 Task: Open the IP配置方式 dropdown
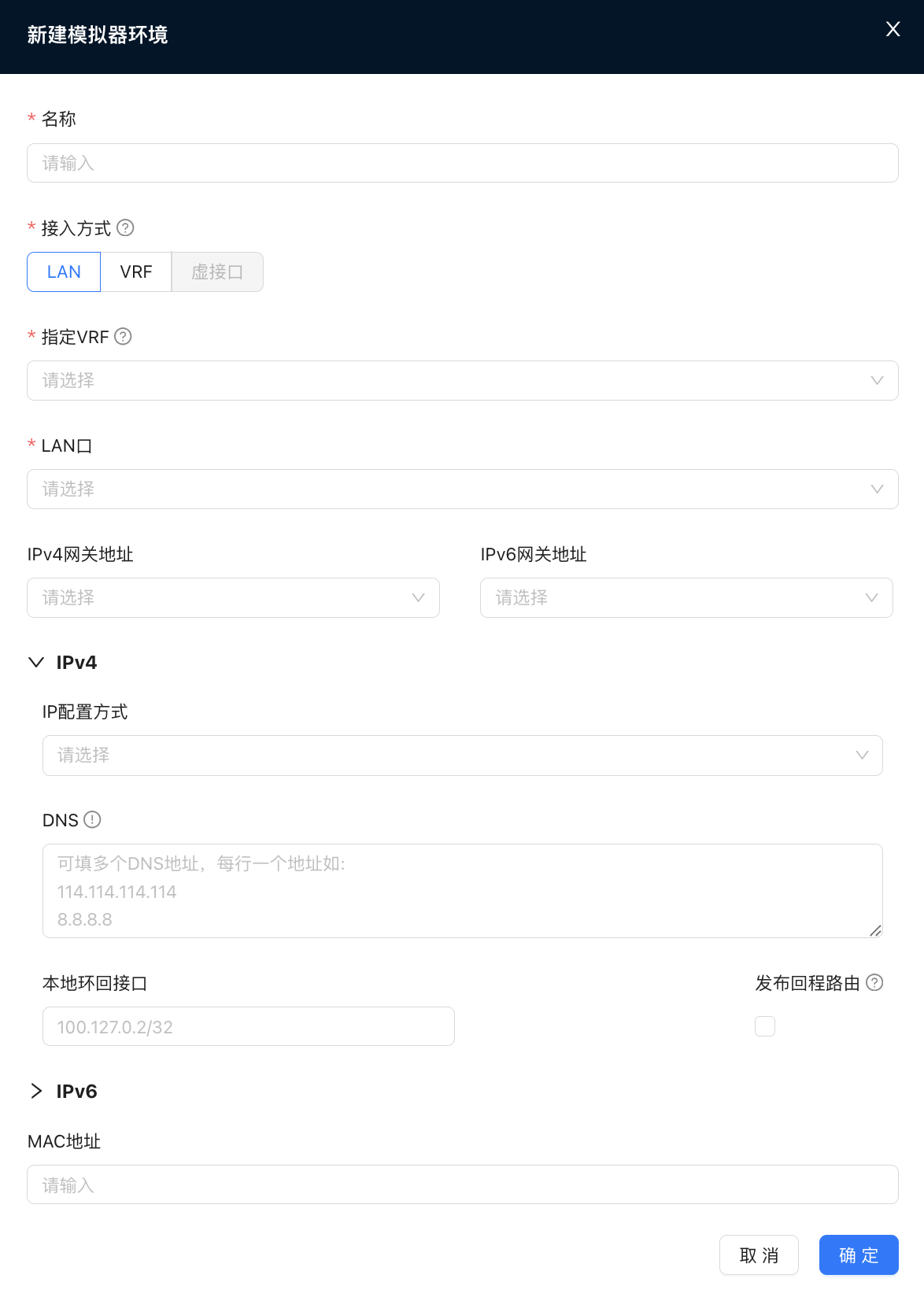462,756
